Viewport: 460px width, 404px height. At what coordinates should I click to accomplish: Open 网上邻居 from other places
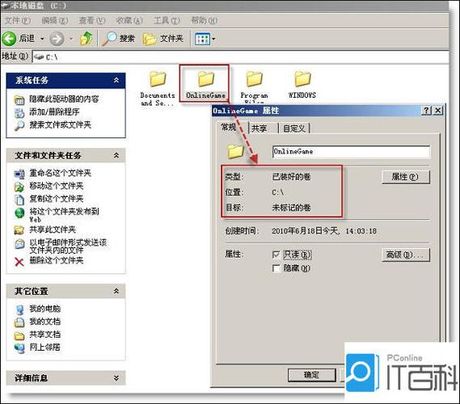click(x=45, y=347)
